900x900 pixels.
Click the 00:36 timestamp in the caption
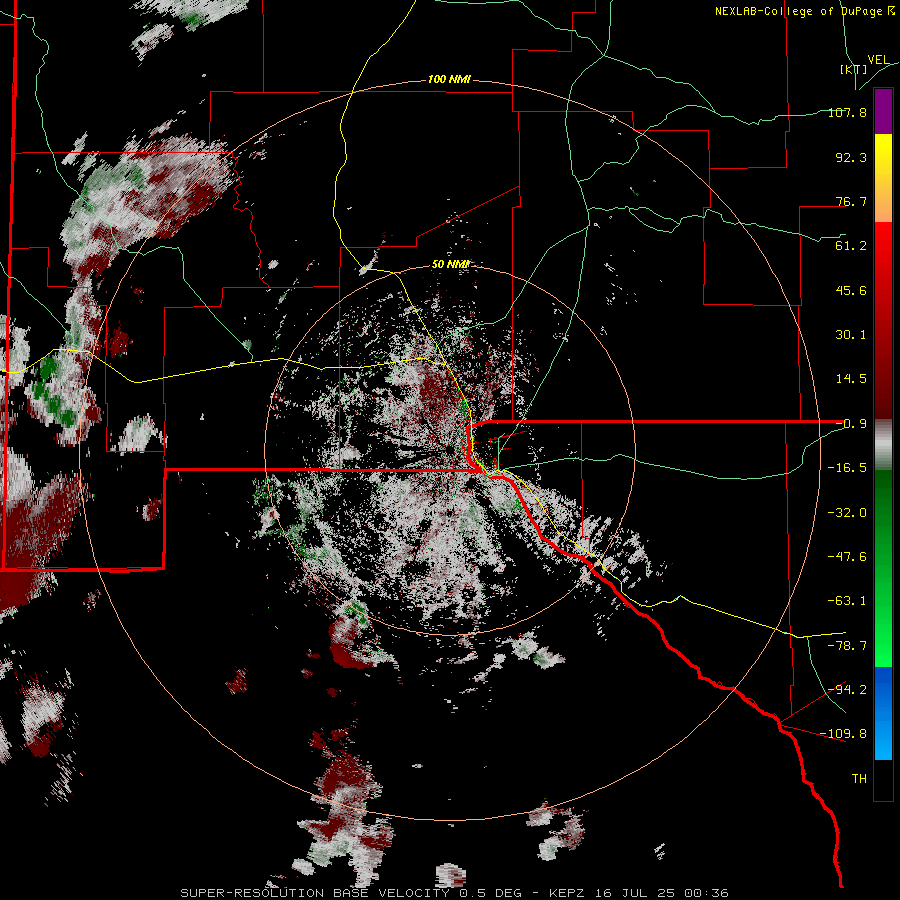point(709,893)
